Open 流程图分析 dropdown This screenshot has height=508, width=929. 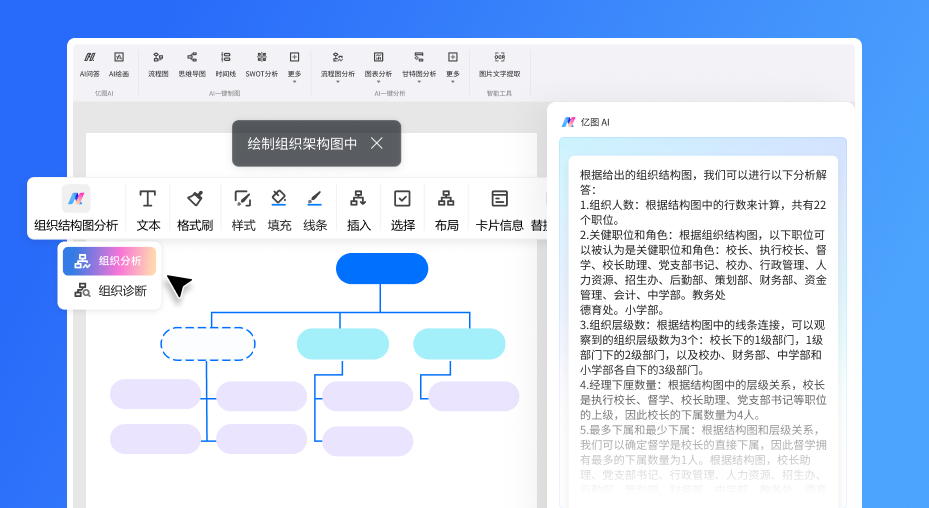point(338,67)
